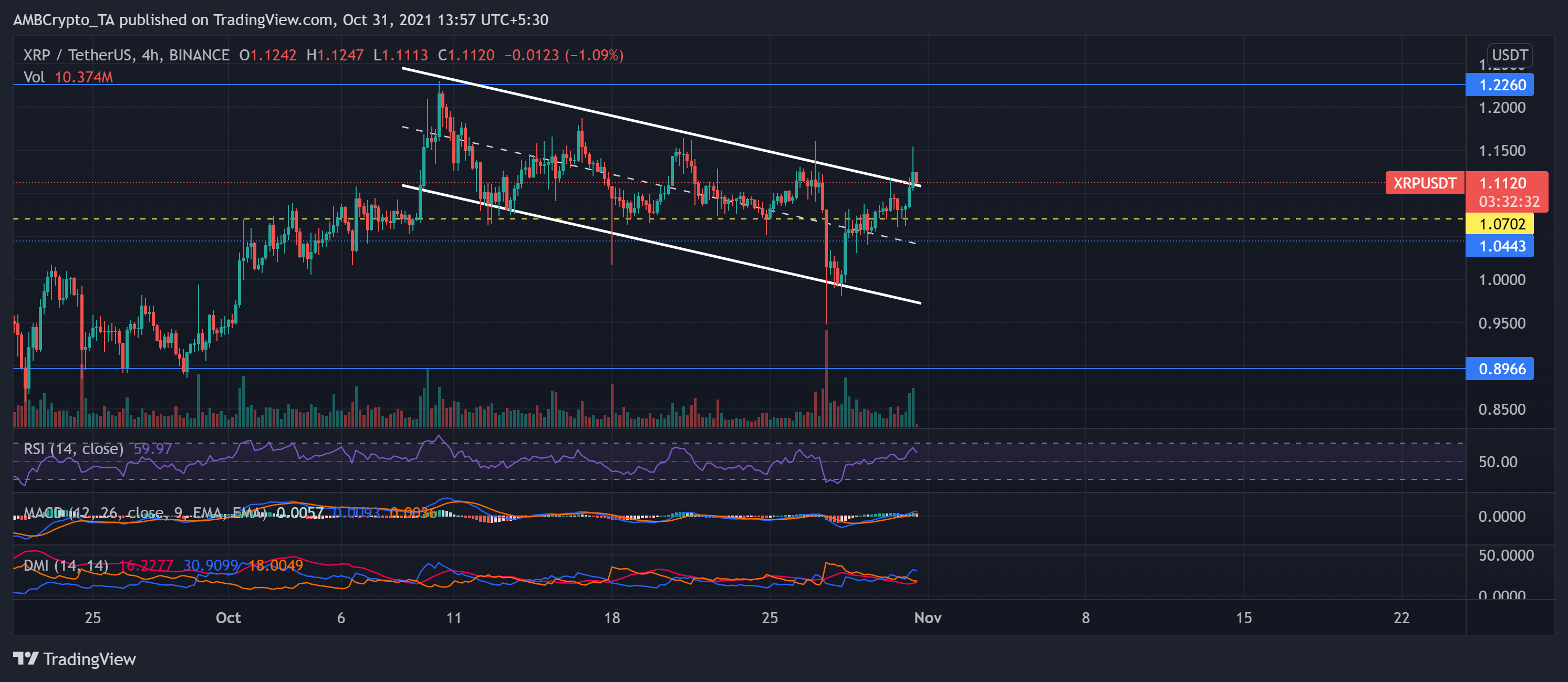Image resolution: width=1568 pixels, height=682 pixels.
Task: Click the yellow 1.0702 price label
Action: pyautogui.click(x=1499, y=224)
